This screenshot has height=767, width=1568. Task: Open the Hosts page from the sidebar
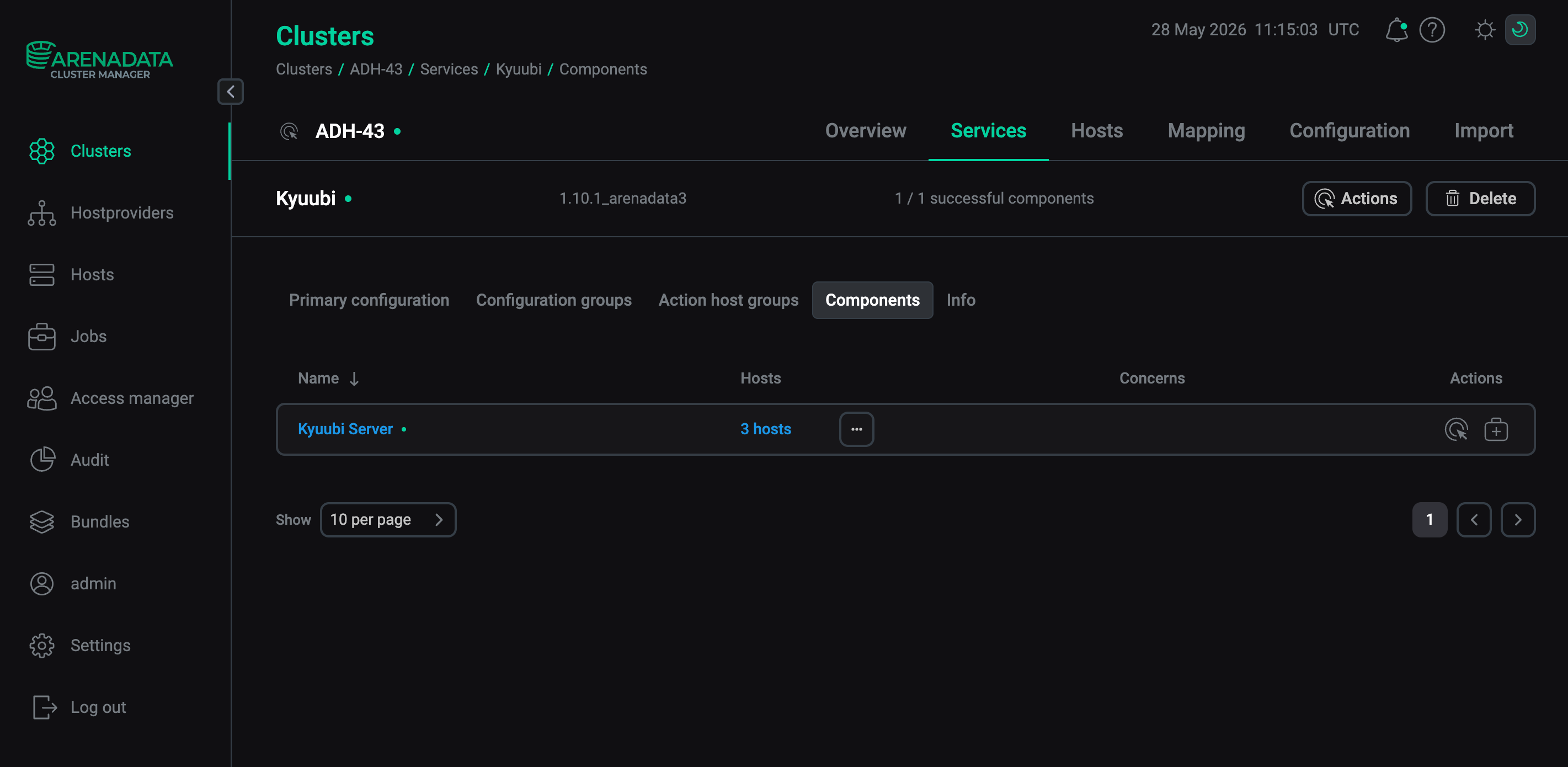(92, 275)
